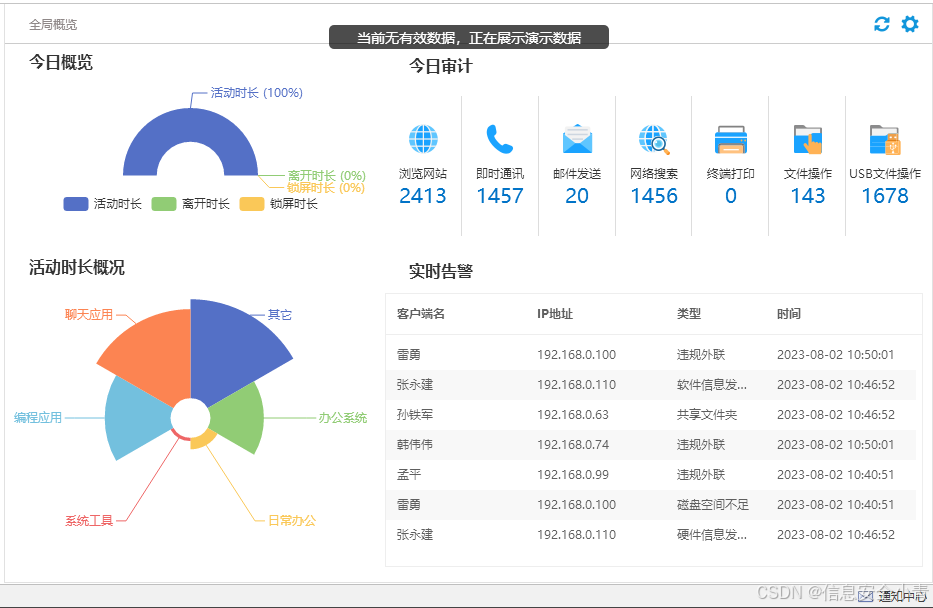Click the 邮件发送 count 20
The height and width of the screenshot is (608, 933).
point(577,196)
